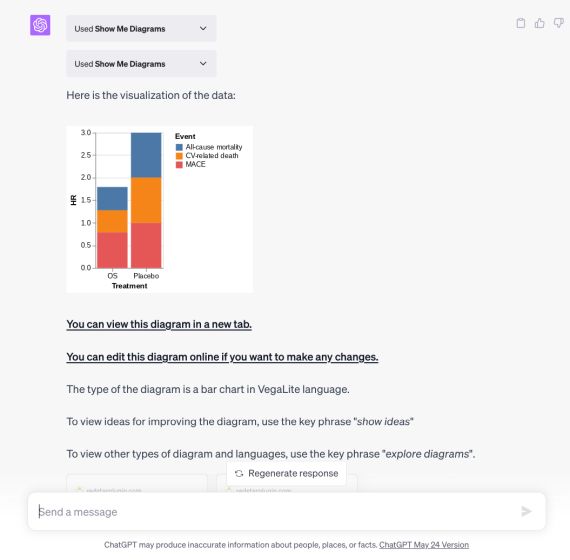Click the blue All-cause mortality legend swatch
Image resolution: width=570 pixels, height=560 pixels.
click(x=179, y=147)
